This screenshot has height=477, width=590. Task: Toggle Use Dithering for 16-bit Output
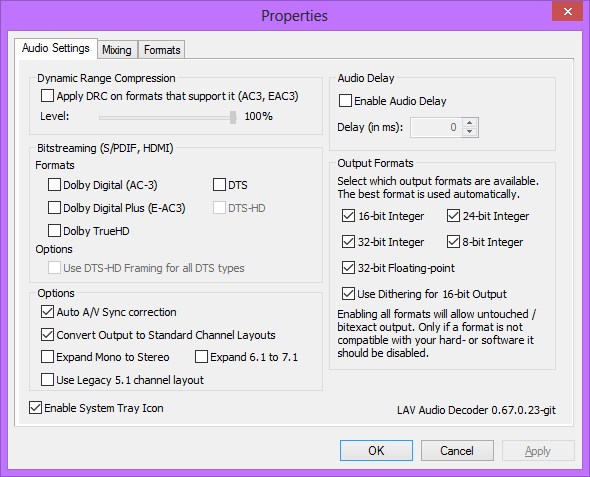pos(348,294)
